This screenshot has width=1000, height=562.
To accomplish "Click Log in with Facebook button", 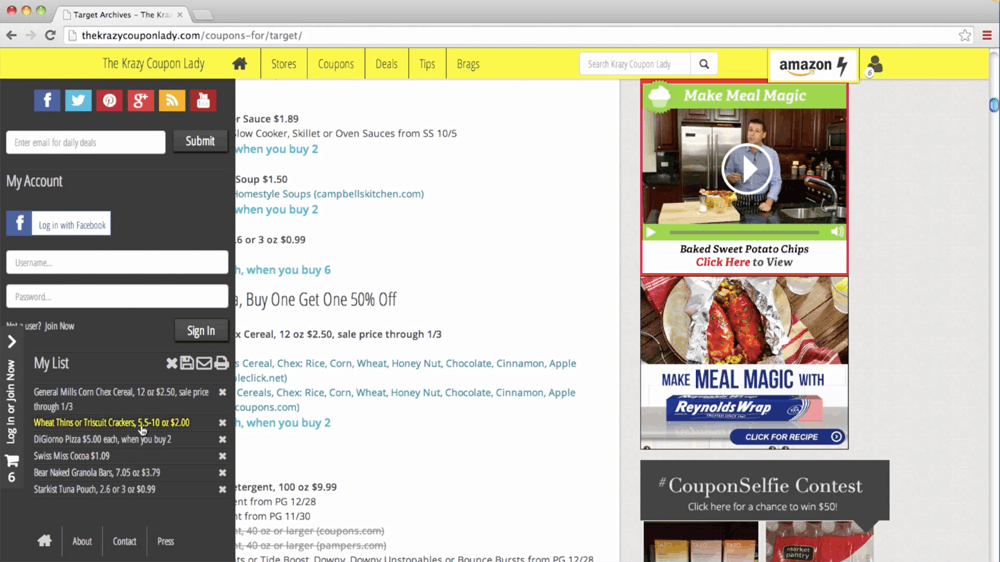I will coord(59,224).
